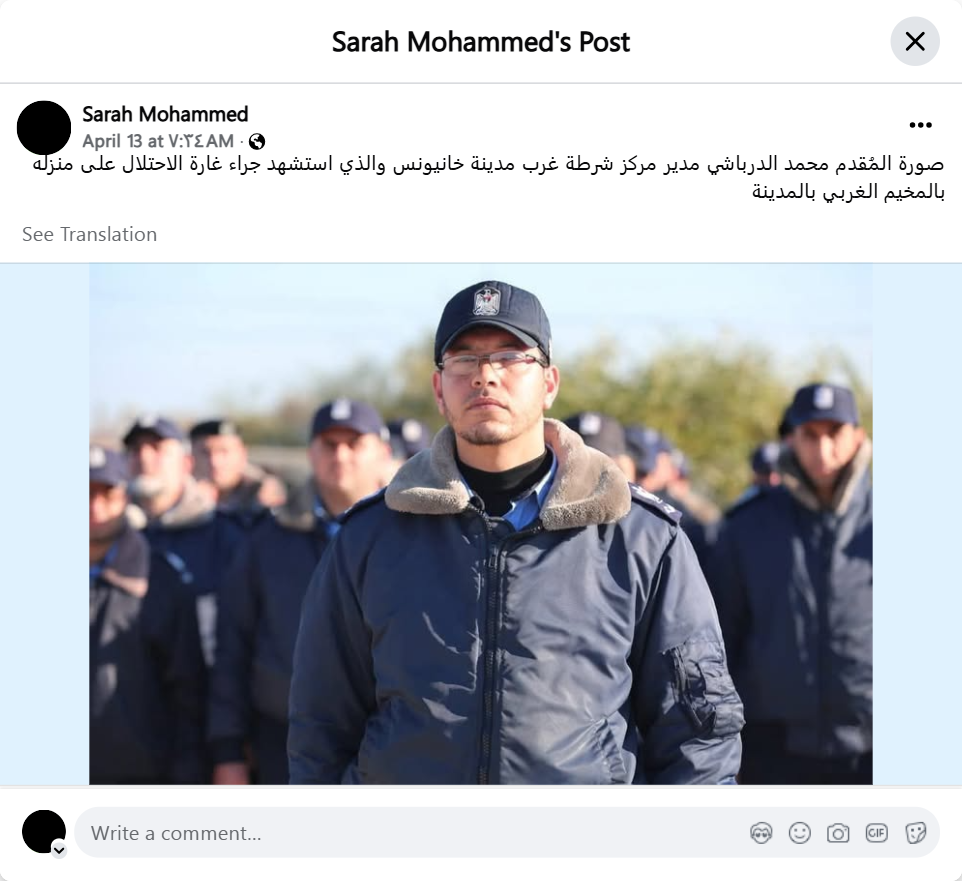The height and width of the screenshot is (881, 962).
Task: Open the avatar sticker picker in comment box
Action: (761, 833)
